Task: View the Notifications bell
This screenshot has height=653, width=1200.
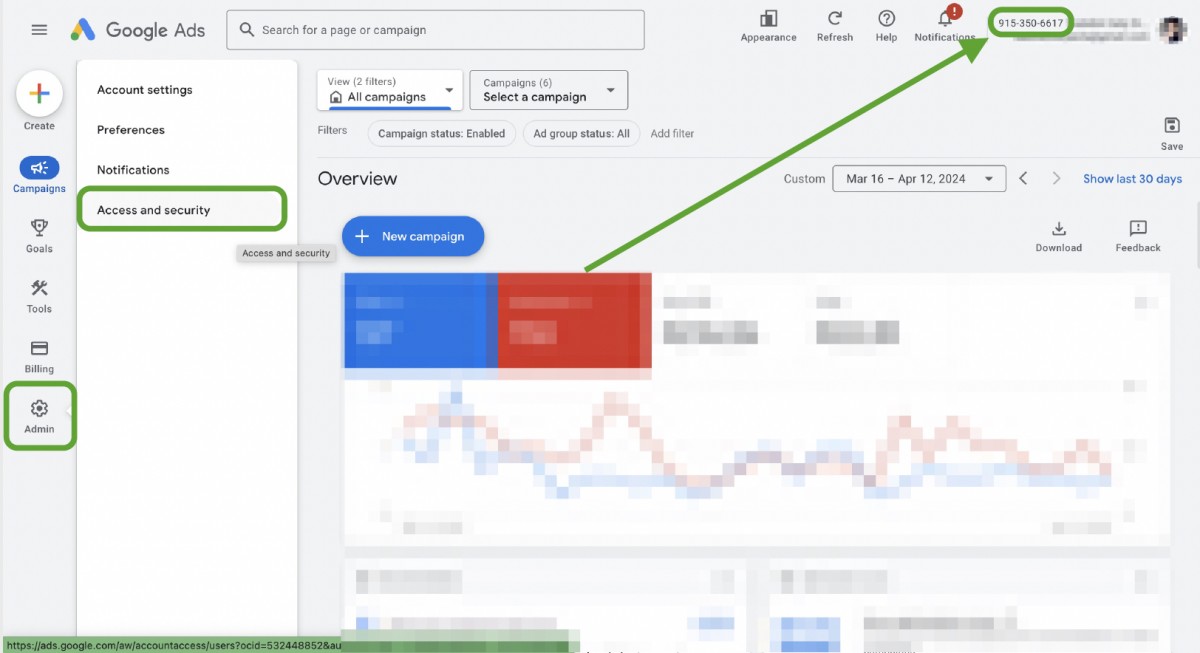Action: (x=944, y=24)
